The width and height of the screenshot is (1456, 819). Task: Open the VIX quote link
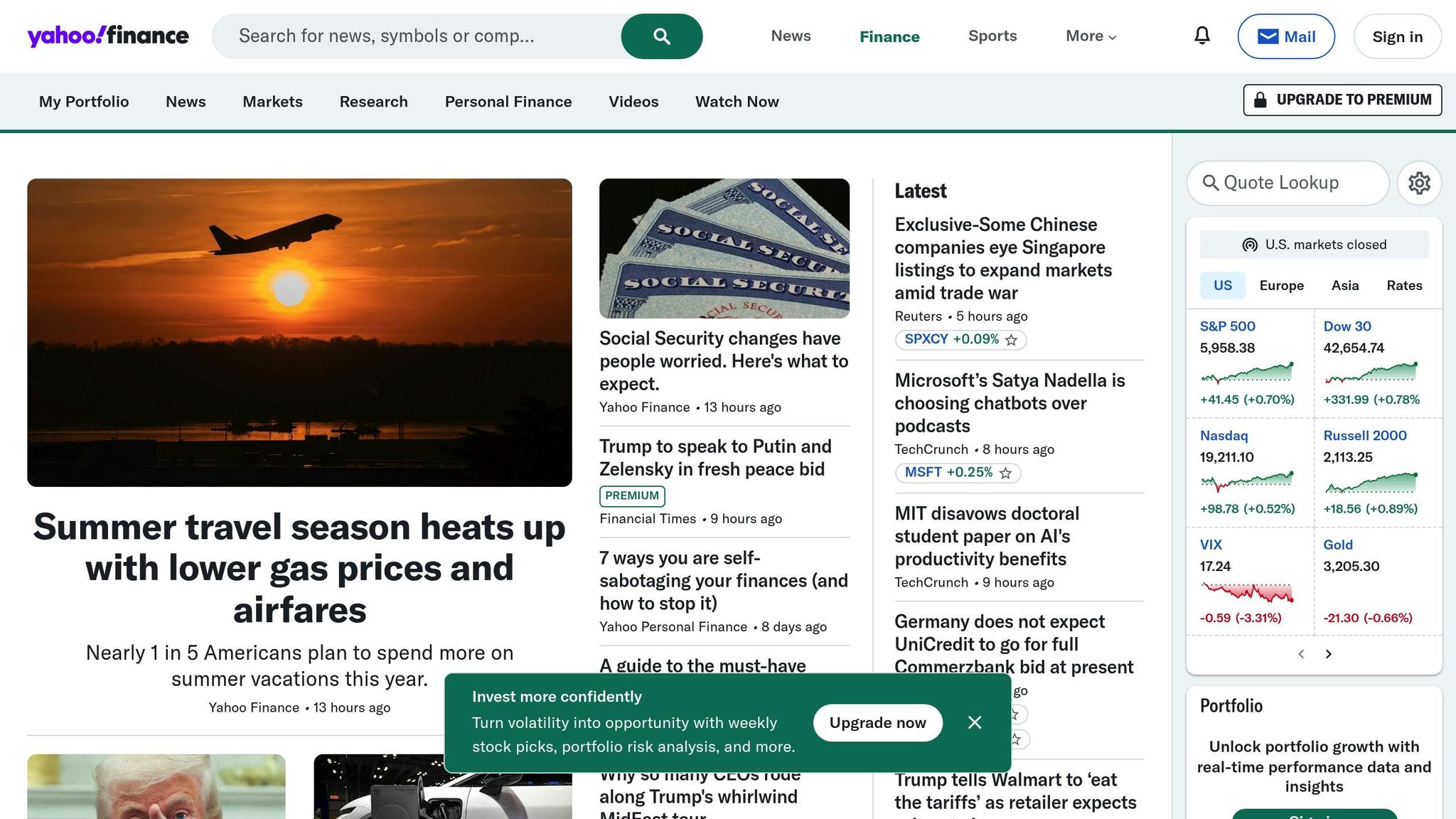(1211, 545)
